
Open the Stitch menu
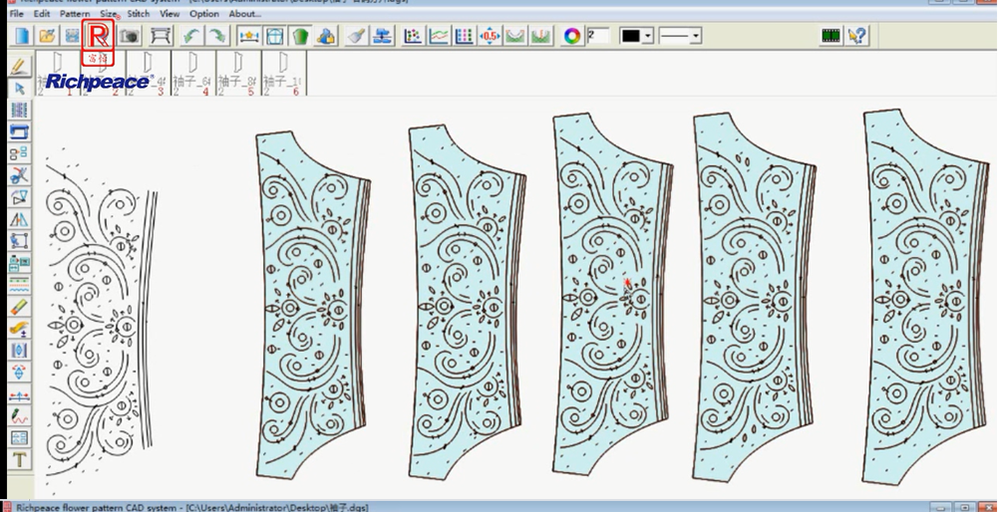tap(138, 14)
